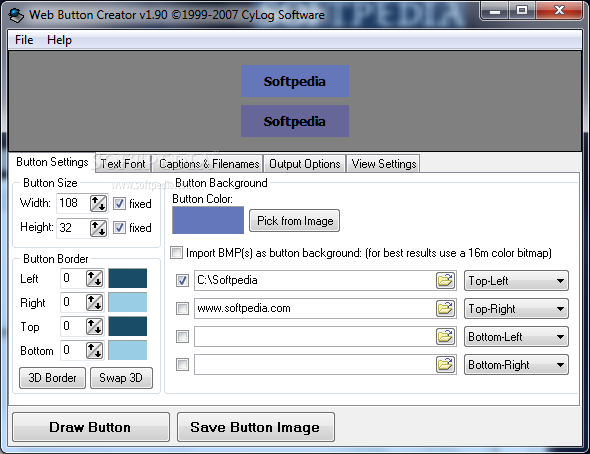Open the Bottom-Right position dropdown
The width and height of the screenshot is (590, 454).
(x=516, y=364)
